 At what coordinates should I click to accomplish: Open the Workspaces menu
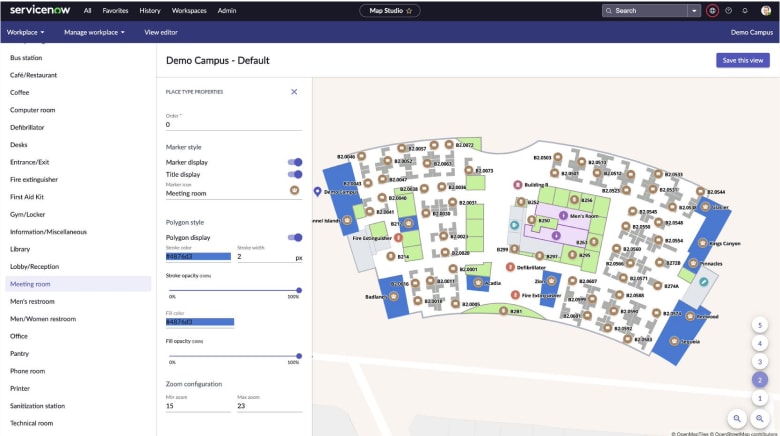189,10
